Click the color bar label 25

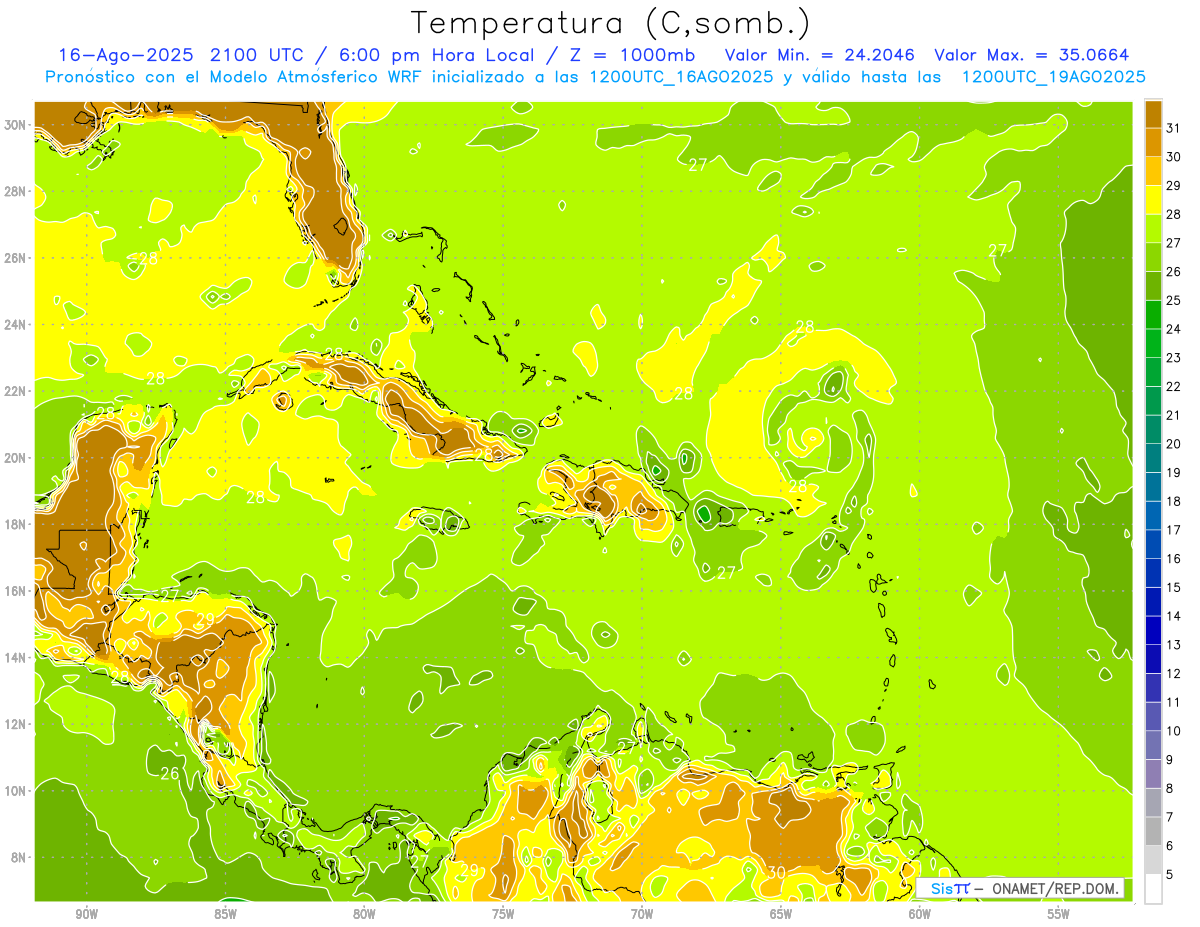(x=1173, y=300)
